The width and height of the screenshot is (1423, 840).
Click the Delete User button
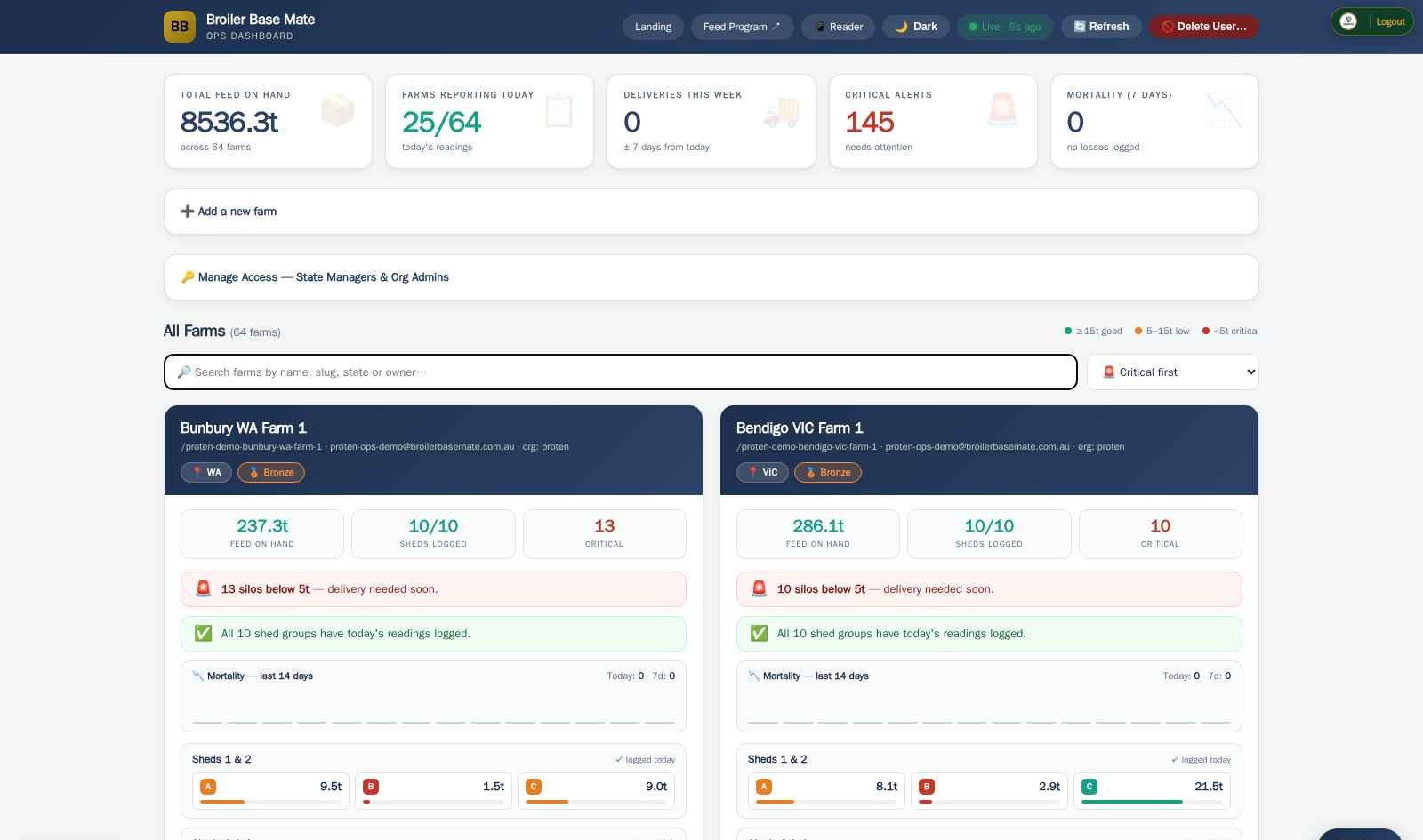pos(1204,27)
